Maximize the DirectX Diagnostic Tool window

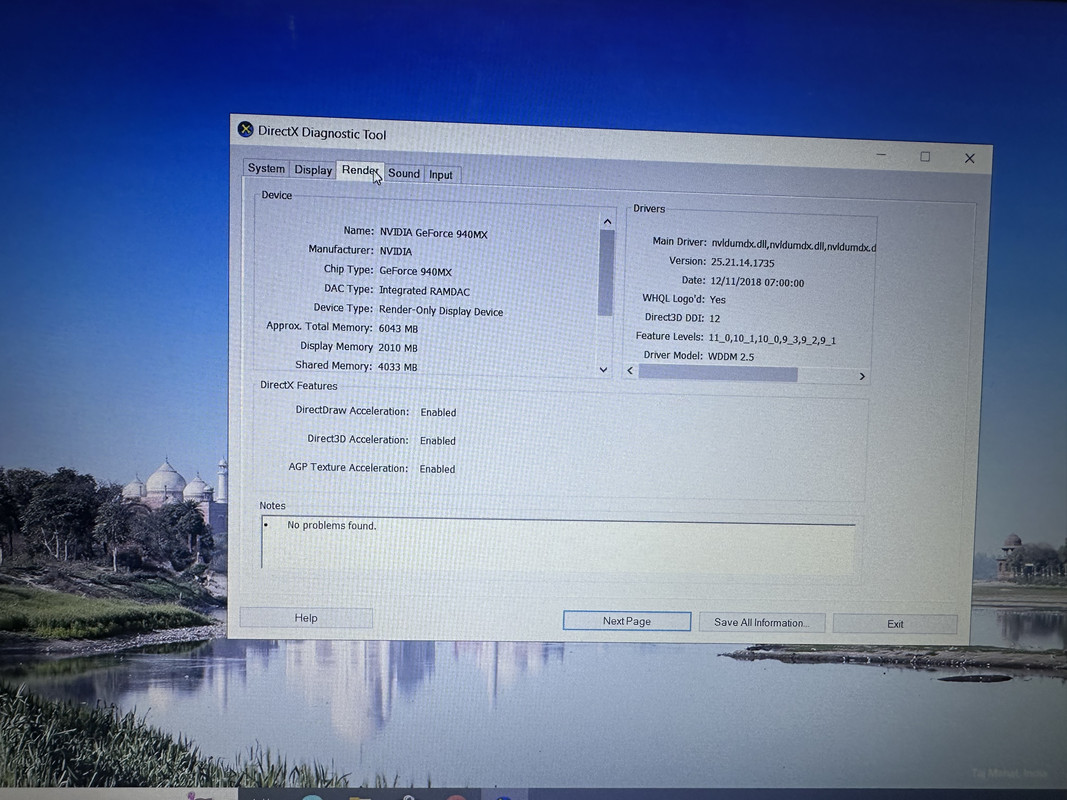(925, 156)
